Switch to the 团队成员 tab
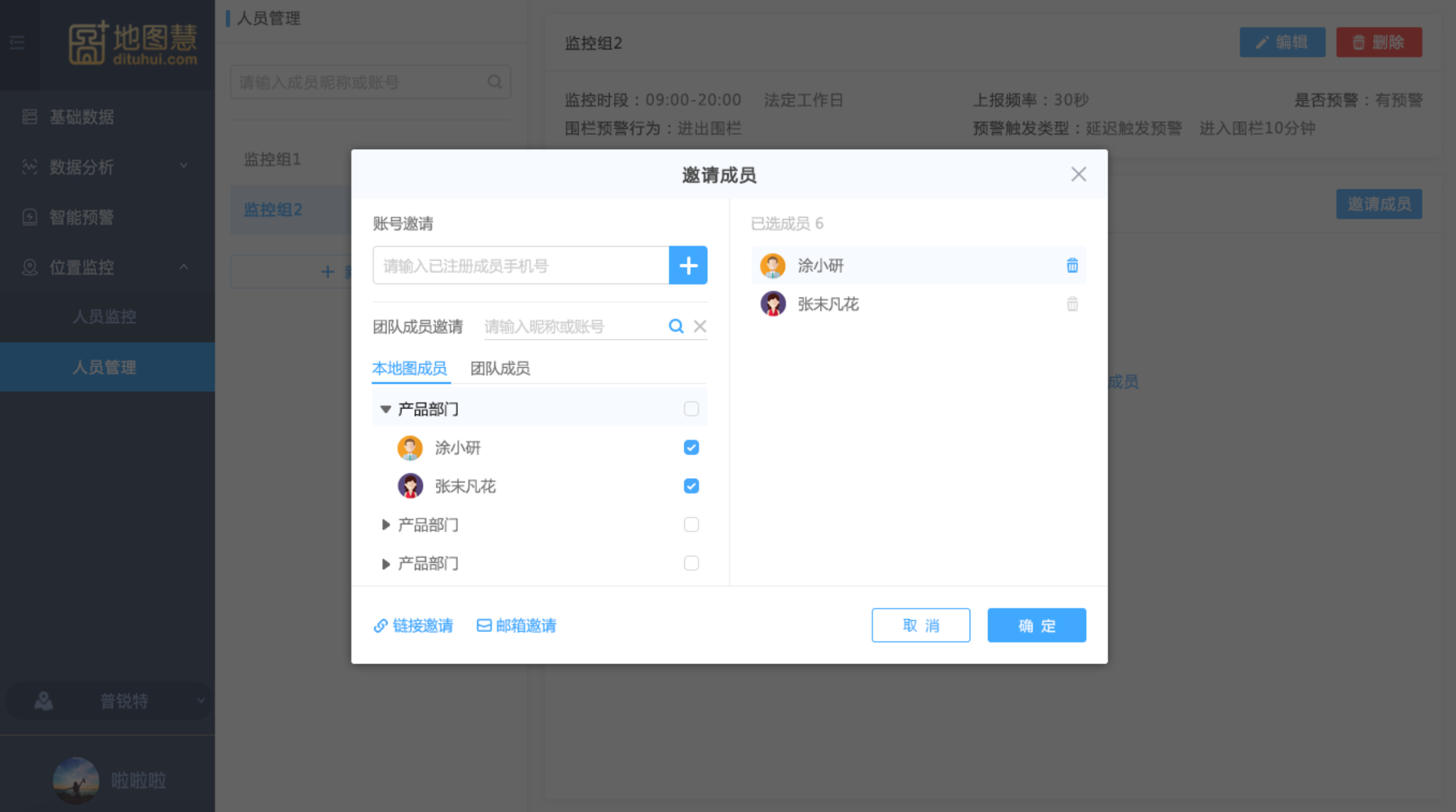 pyautogui.click(x=500, y=368)
